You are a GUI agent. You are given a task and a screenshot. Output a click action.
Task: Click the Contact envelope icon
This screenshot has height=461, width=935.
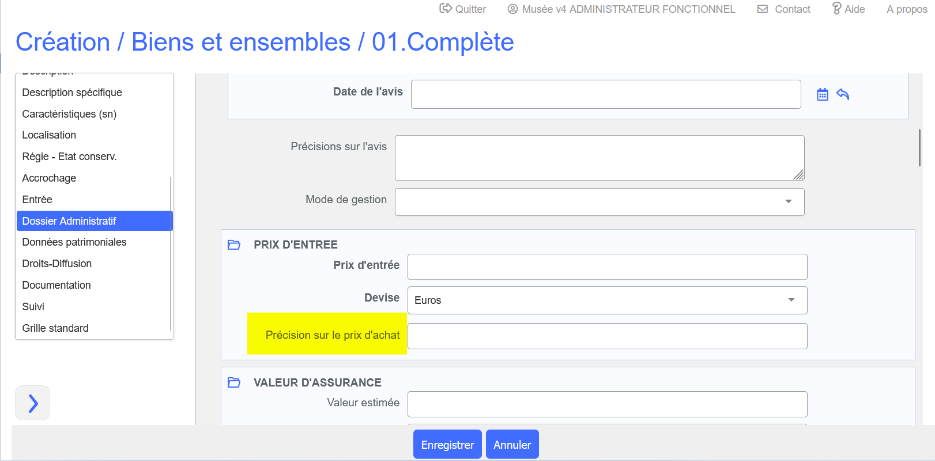coord(763,9)
